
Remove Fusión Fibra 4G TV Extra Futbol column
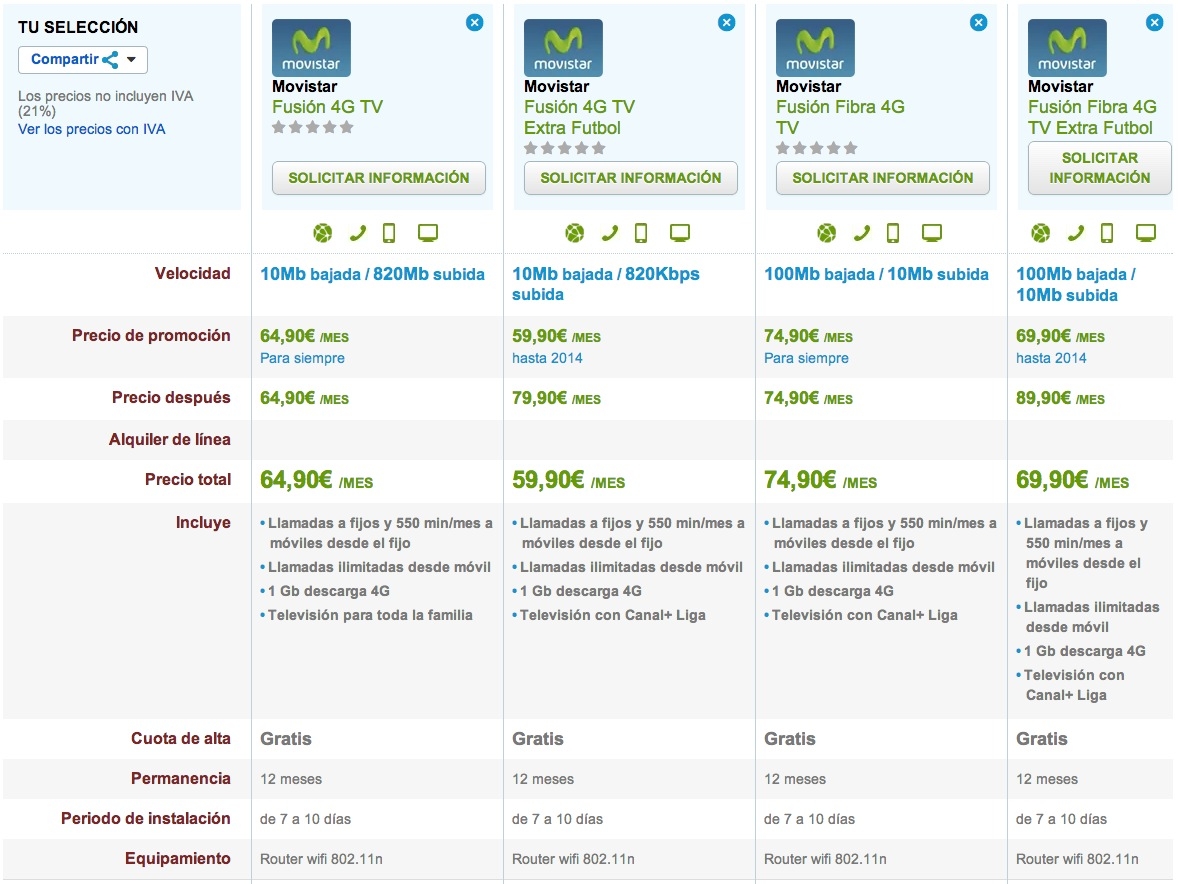[1155, 23]
